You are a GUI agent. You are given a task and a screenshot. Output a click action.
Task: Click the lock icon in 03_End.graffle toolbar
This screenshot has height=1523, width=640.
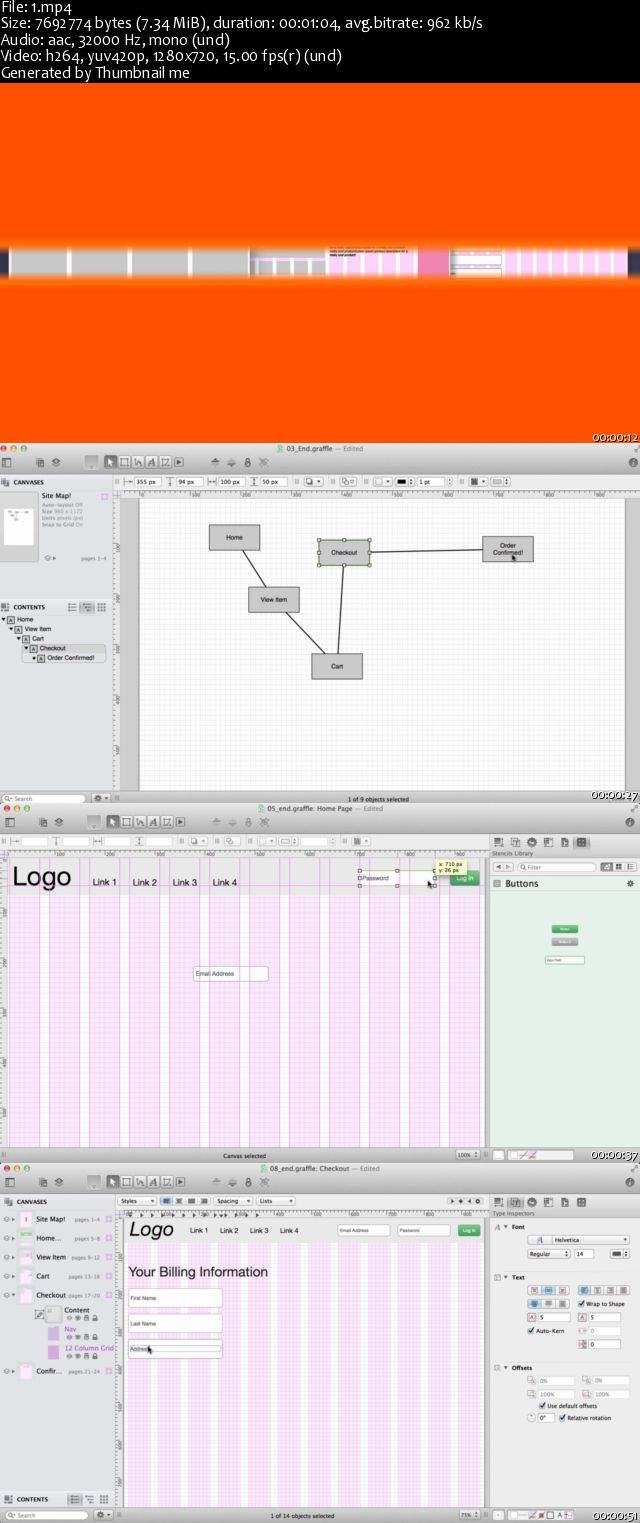point(248,462)
